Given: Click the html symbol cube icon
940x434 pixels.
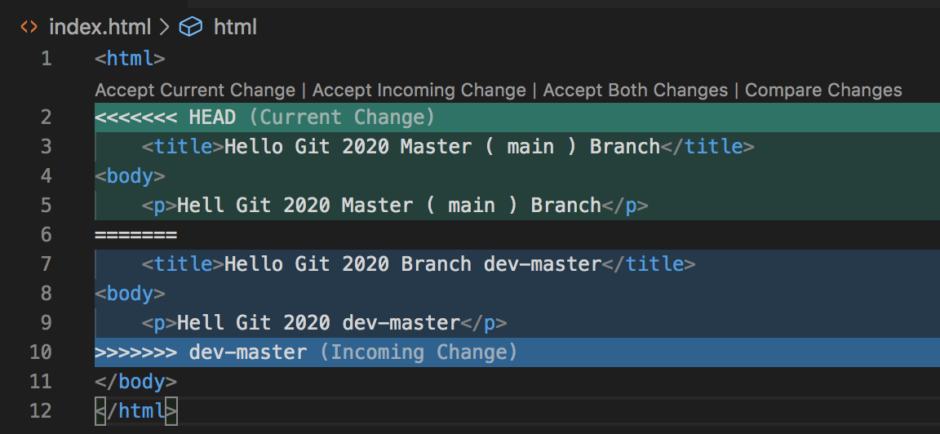Looking at the screenshot, I should click(191, 27).
